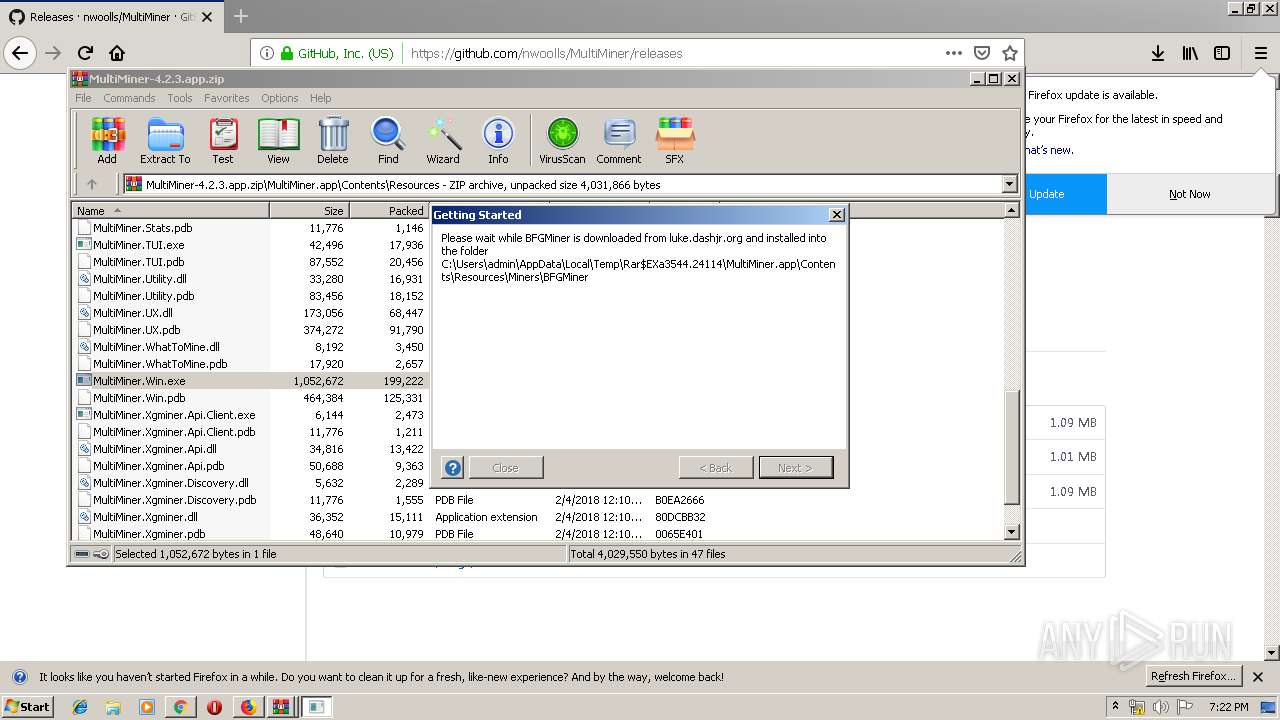
Task: Start VirusScan on the archive
Action: click(562, 140)
